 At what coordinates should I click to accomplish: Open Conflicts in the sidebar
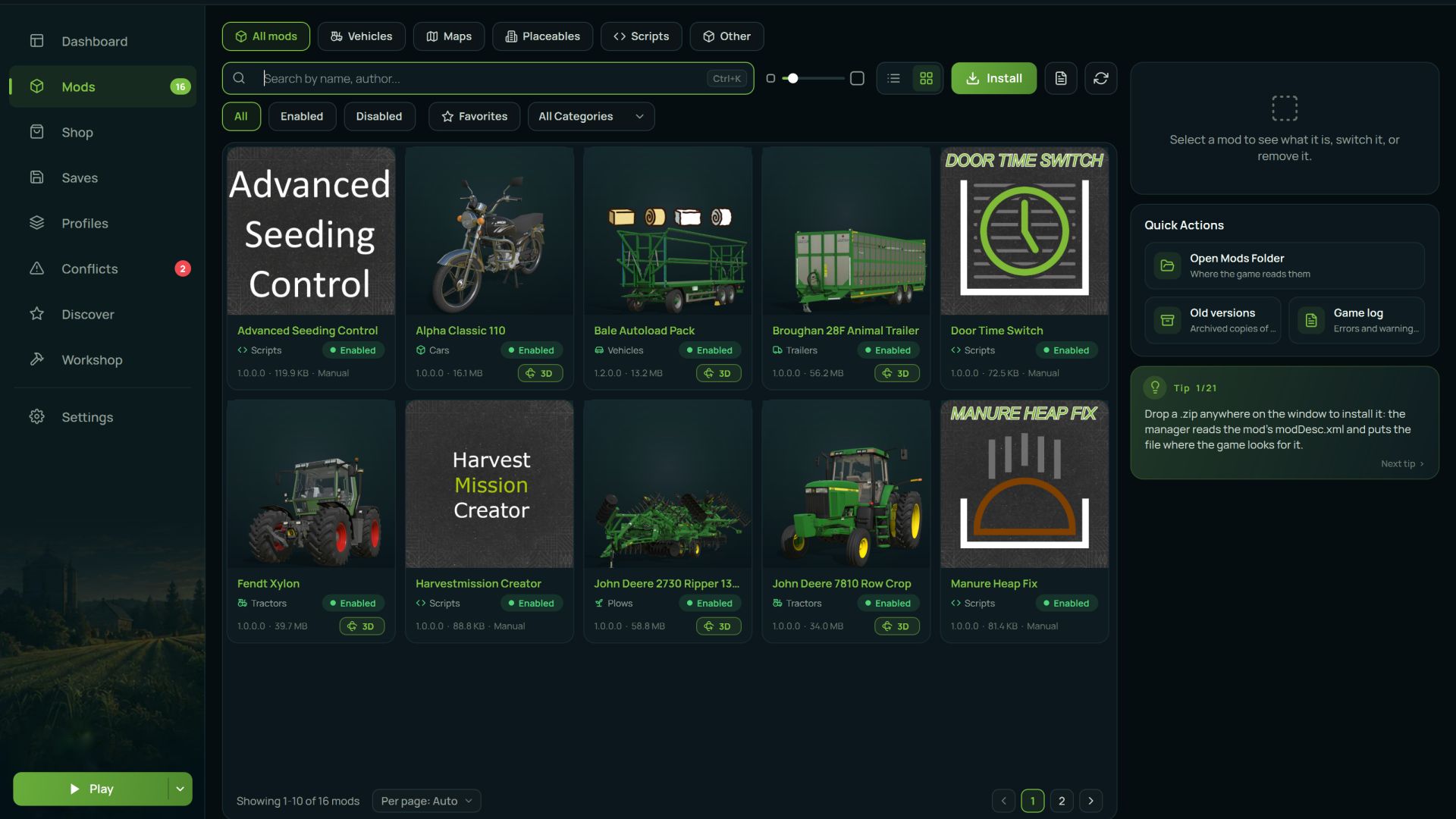click(102, 268)
